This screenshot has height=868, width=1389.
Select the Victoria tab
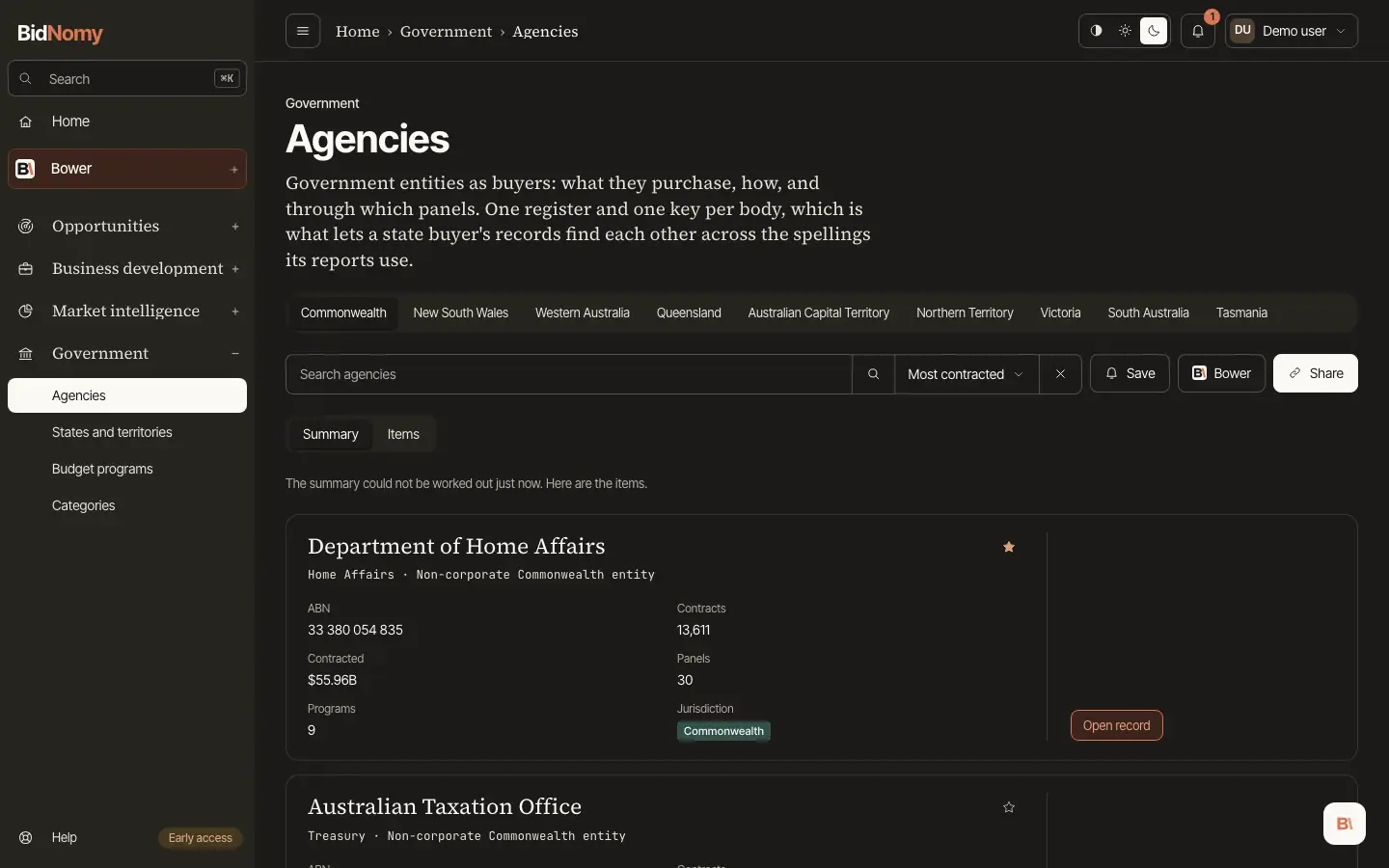point(1060,313)
